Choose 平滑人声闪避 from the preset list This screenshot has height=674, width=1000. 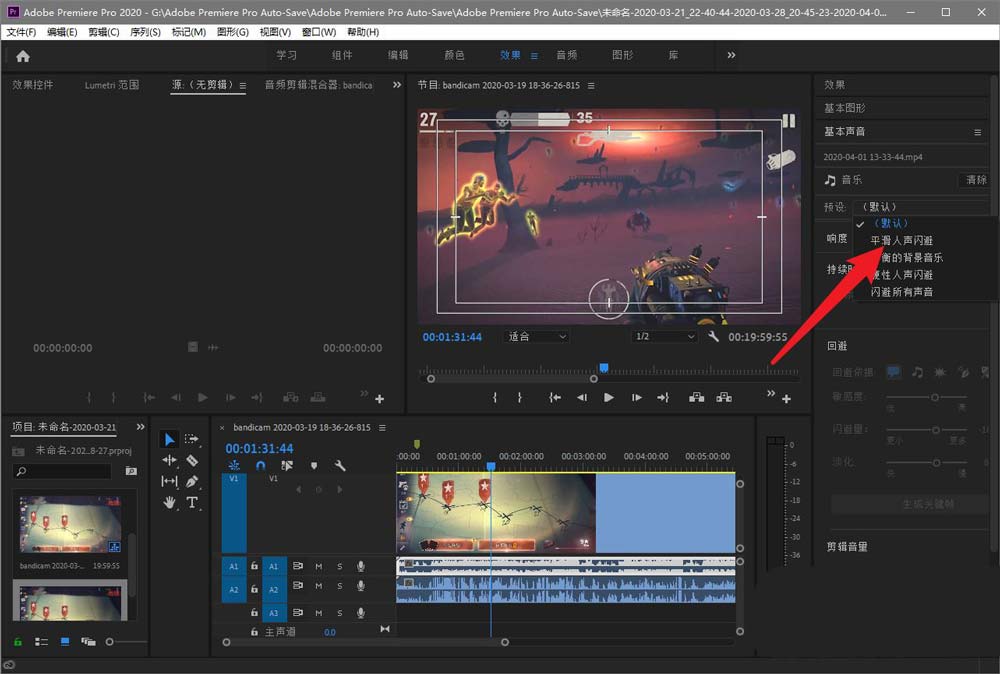click(901, 240)
